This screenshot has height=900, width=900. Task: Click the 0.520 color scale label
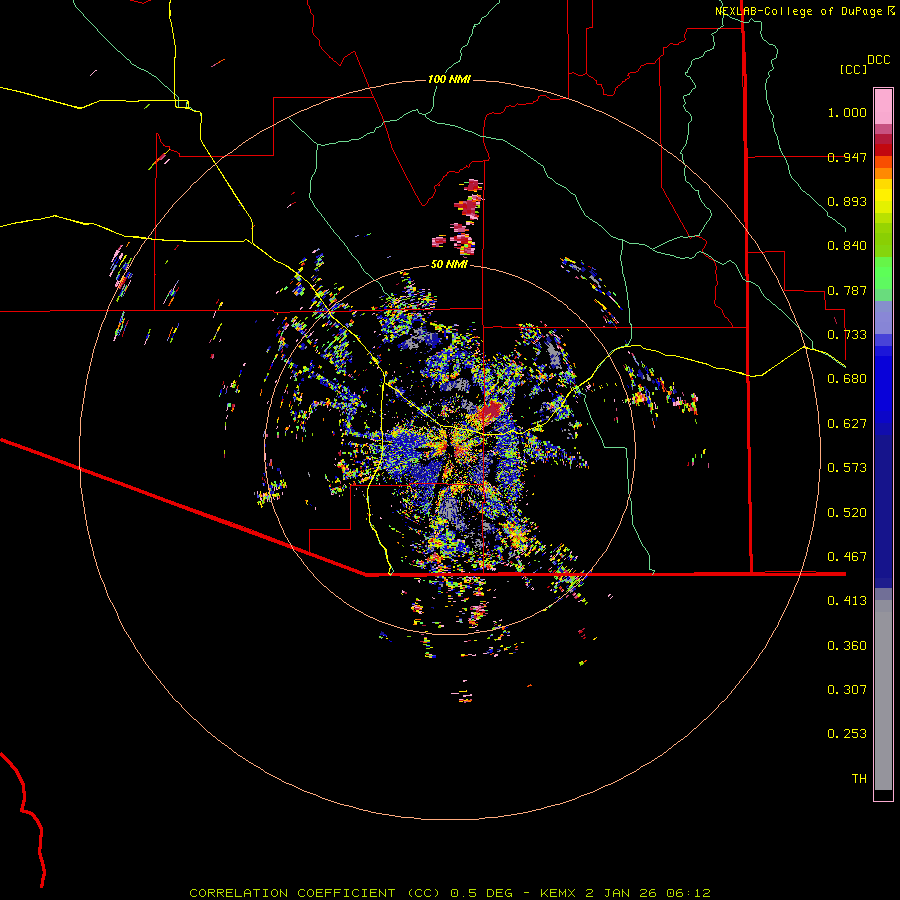tap(847, 513)
